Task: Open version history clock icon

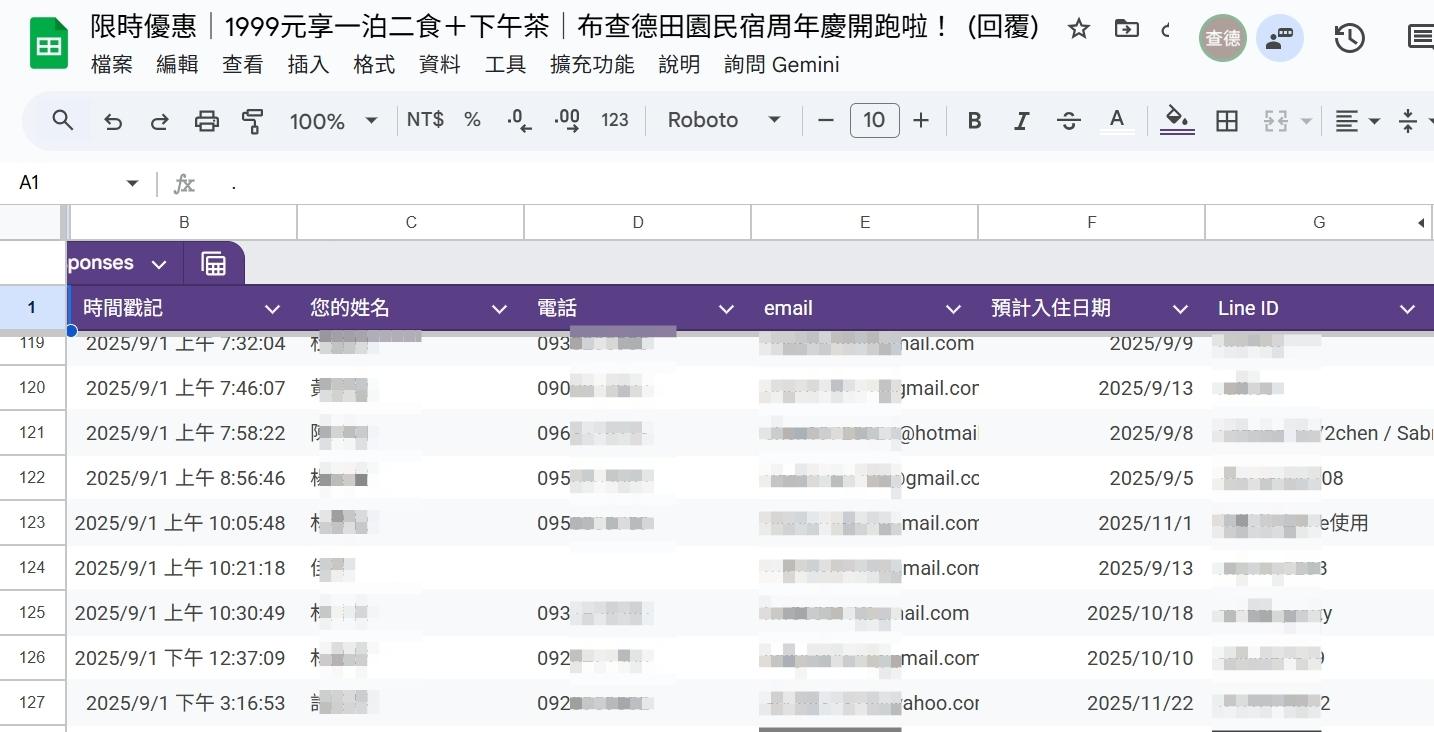Action: pos(1349,38)
